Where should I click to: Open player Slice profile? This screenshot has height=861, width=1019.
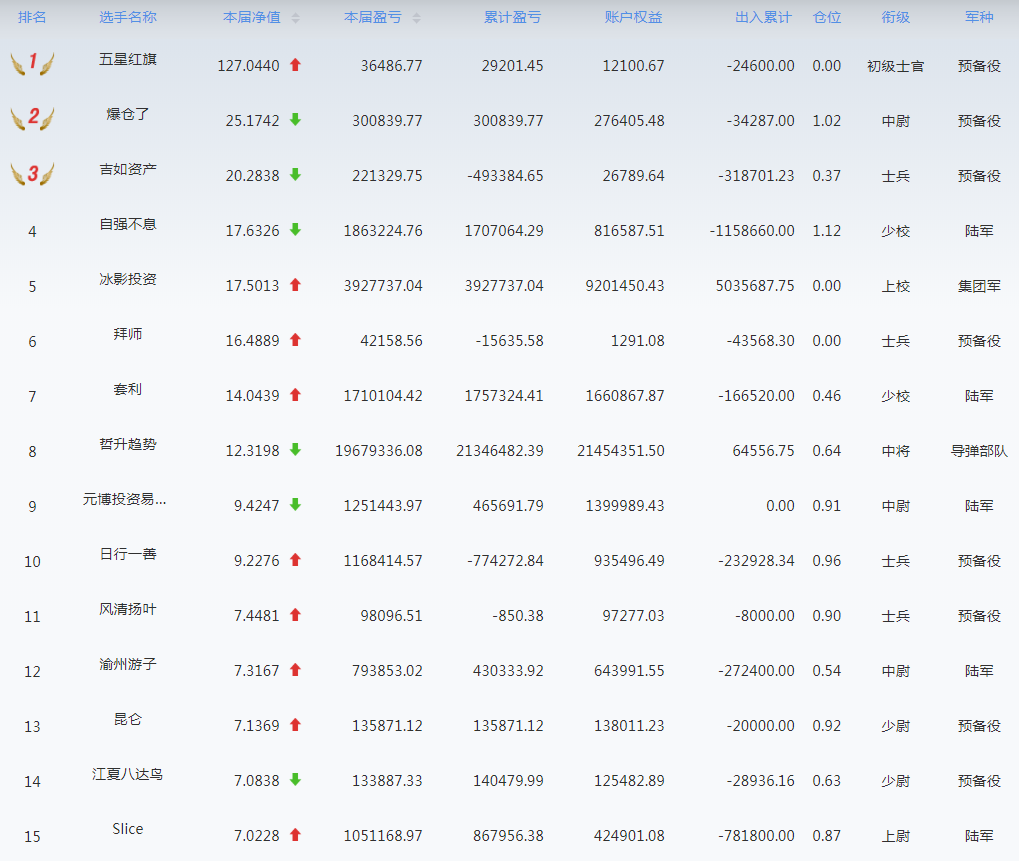pyautogui.click(x=128, y=829)
